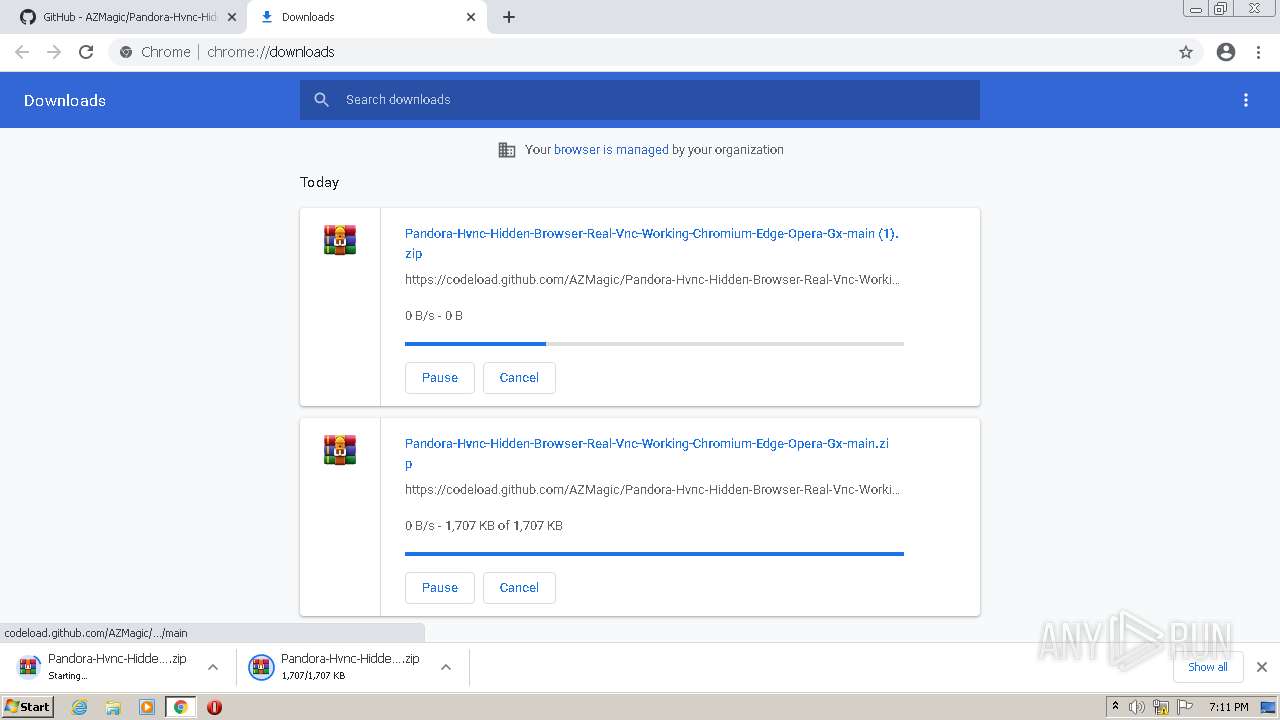Screen dimensions: 1280x720
Task: Open the Pandora-Gx-main.zip file link
Action: click(647, 453)
